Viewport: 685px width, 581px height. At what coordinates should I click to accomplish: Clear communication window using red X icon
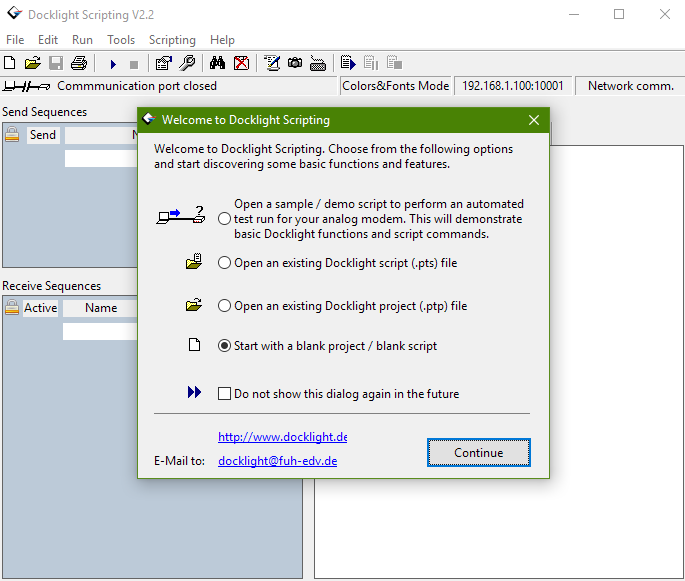tap(241, 63)
